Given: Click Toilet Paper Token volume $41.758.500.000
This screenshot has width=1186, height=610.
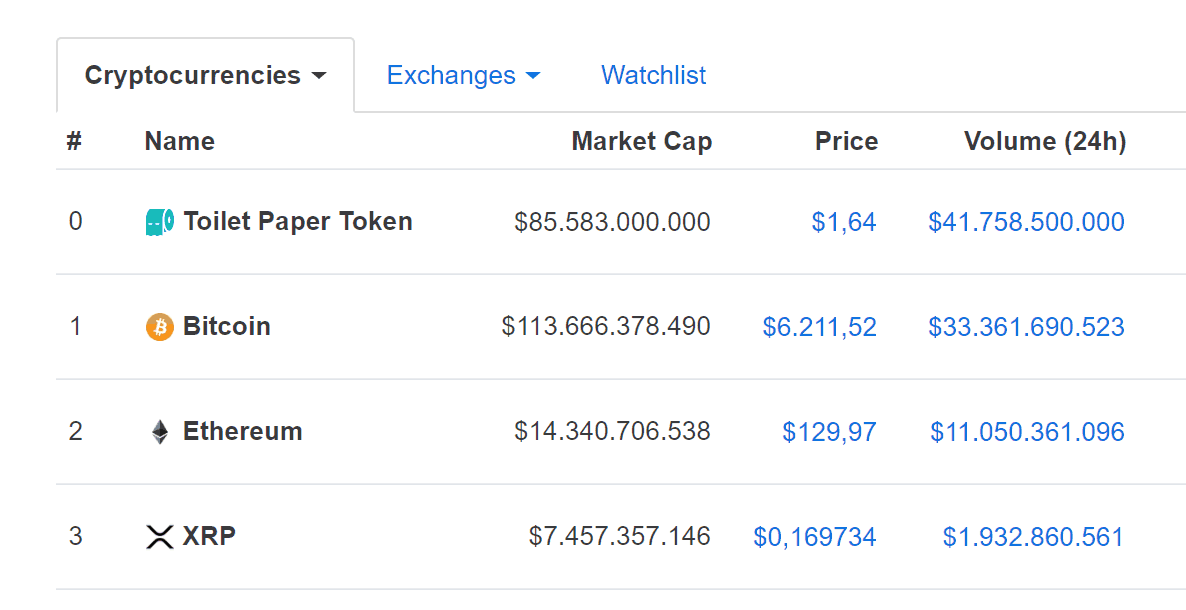Looking at the screenshot, I should tap(1026, 222).
